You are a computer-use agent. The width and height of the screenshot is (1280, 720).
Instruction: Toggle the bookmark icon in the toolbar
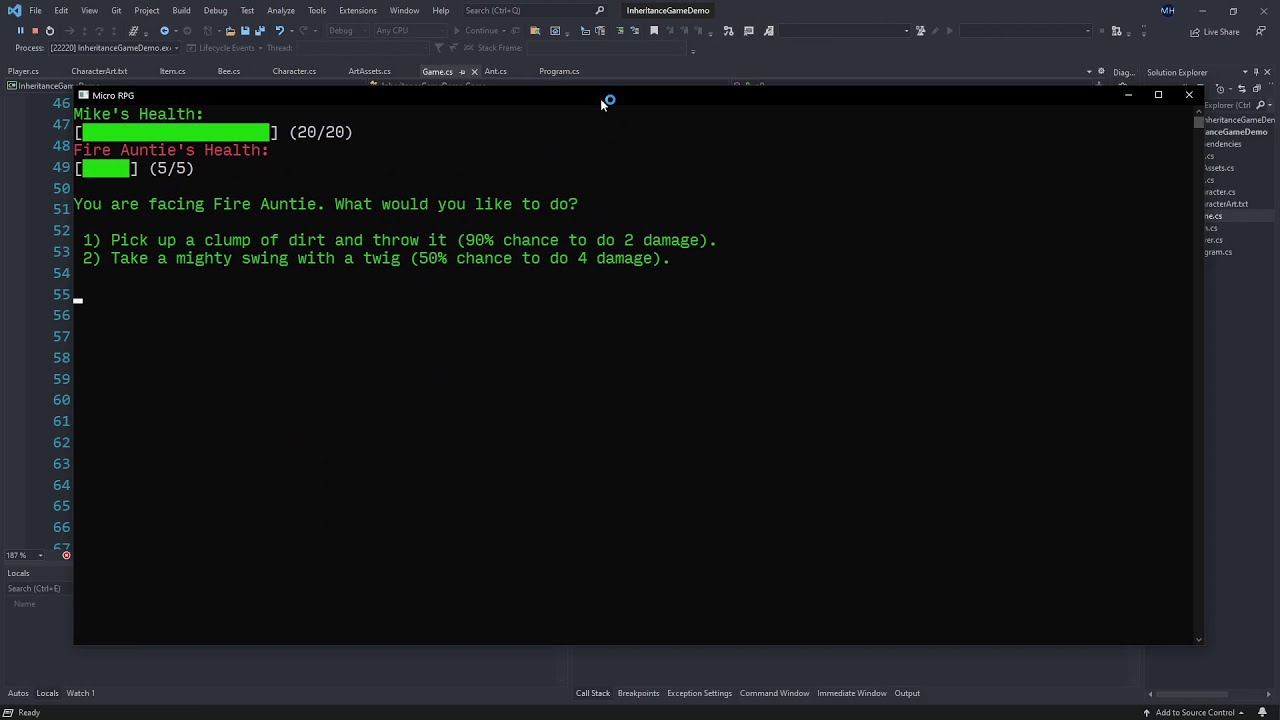654,31
